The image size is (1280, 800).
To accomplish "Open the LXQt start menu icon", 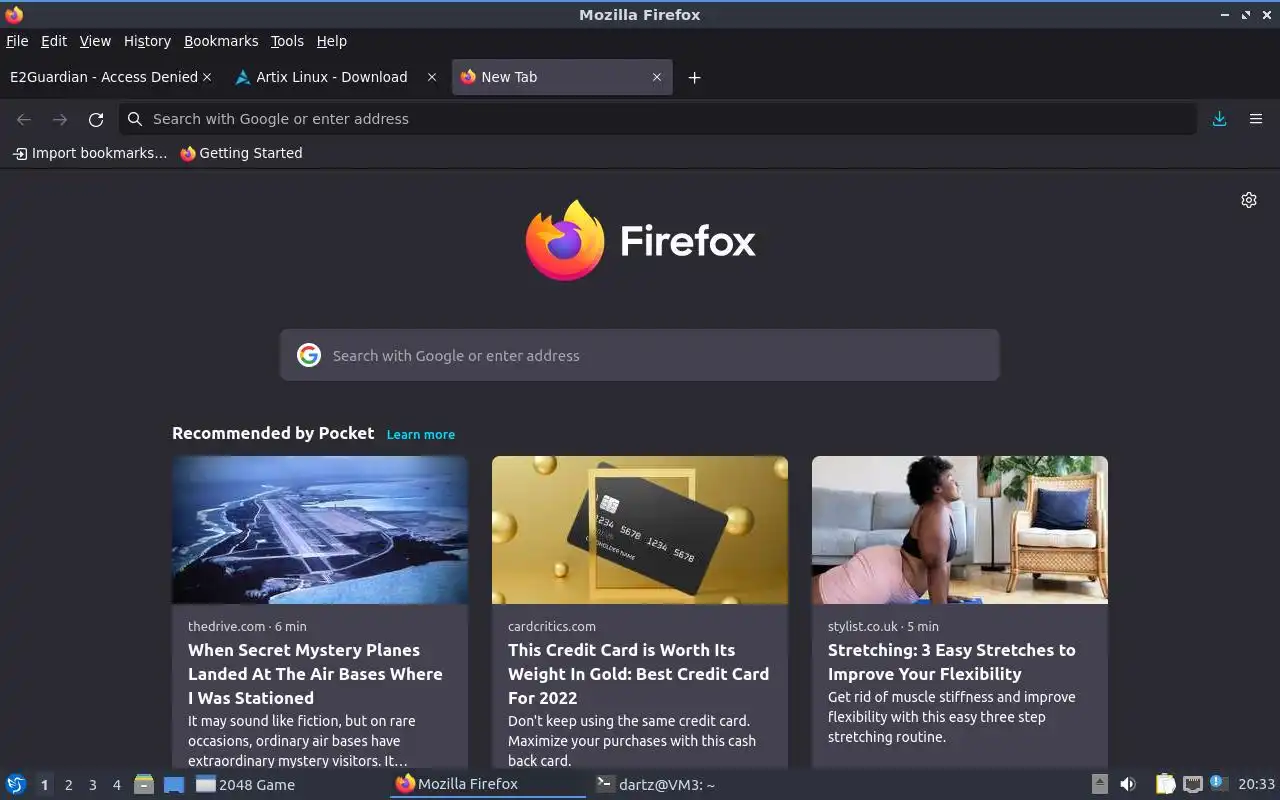I will pos(16,784).
